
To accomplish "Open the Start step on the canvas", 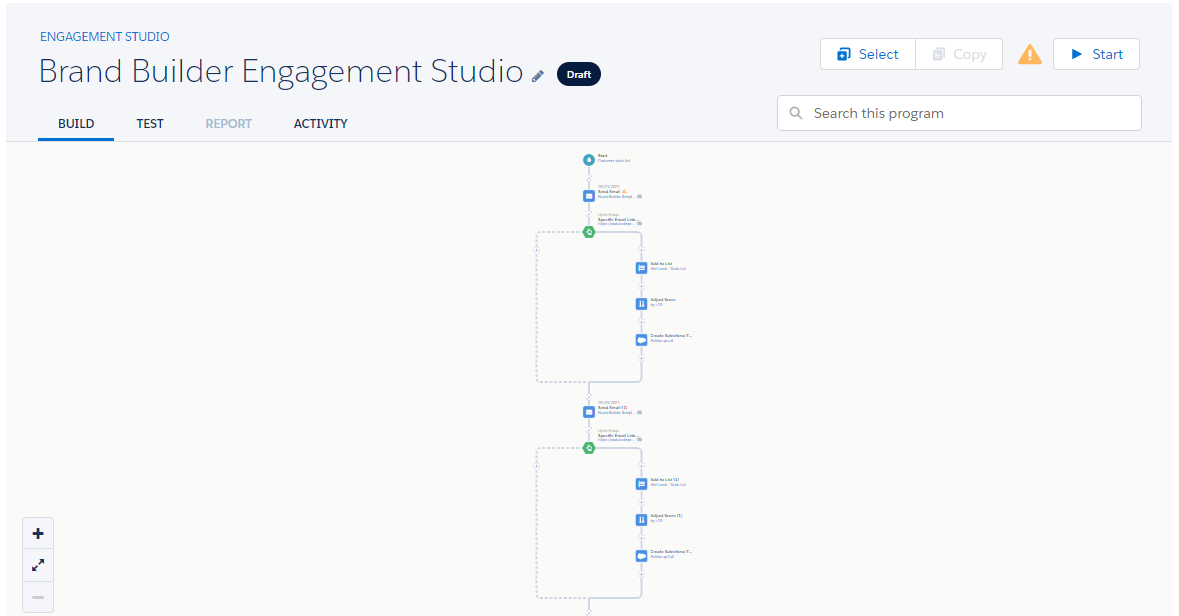I will [x=588, y=158].
